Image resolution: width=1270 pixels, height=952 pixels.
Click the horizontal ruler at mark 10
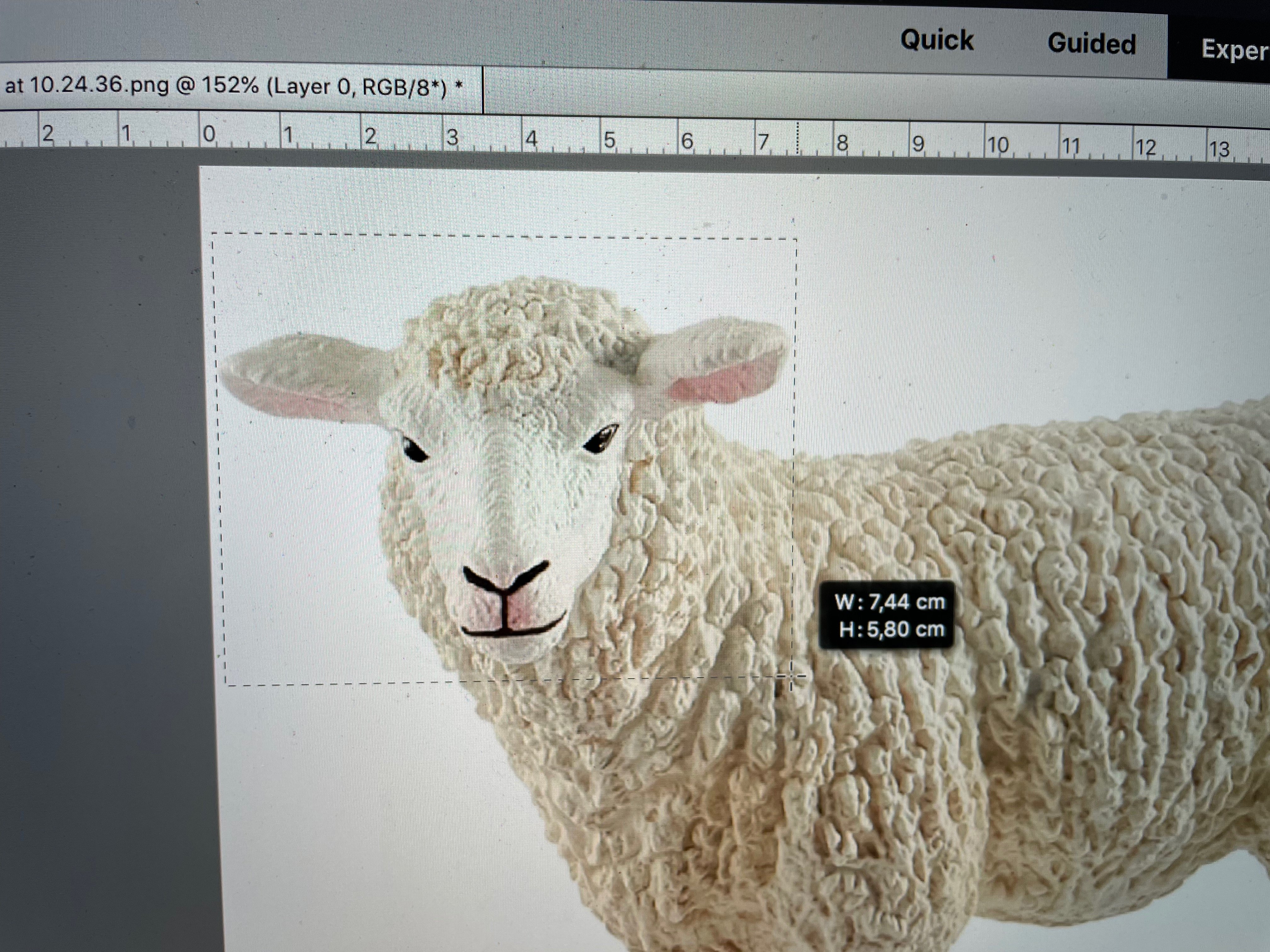[x=998, y=144]
